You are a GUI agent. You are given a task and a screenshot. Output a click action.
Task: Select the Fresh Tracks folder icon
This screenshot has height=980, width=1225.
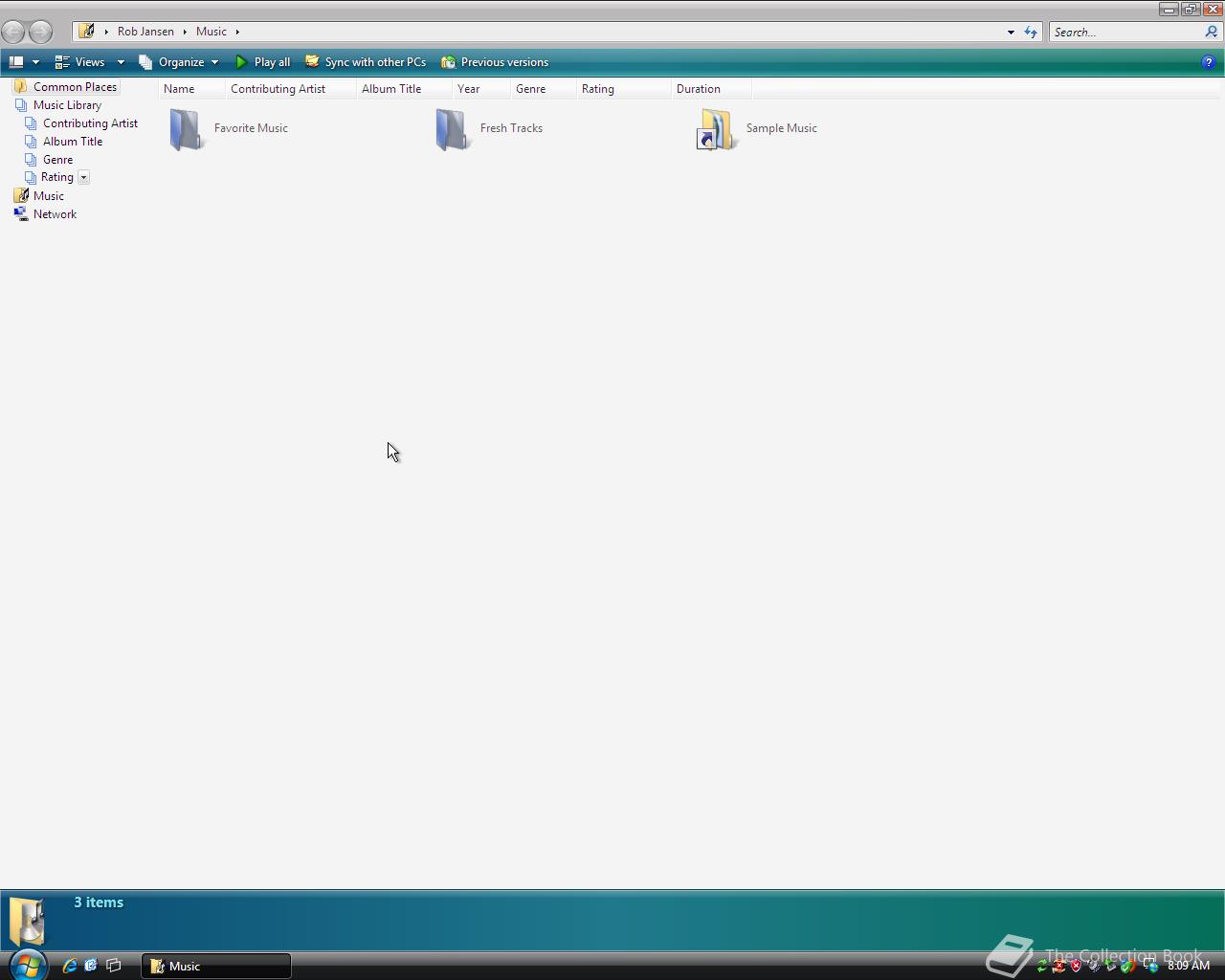pos(452,129)
